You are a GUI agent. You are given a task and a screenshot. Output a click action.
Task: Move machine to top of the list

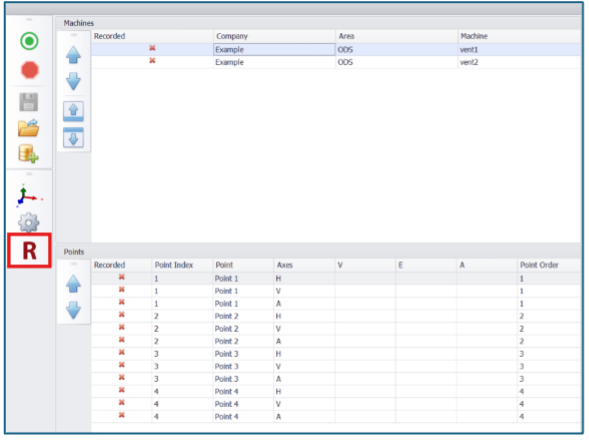coord(73,111)
